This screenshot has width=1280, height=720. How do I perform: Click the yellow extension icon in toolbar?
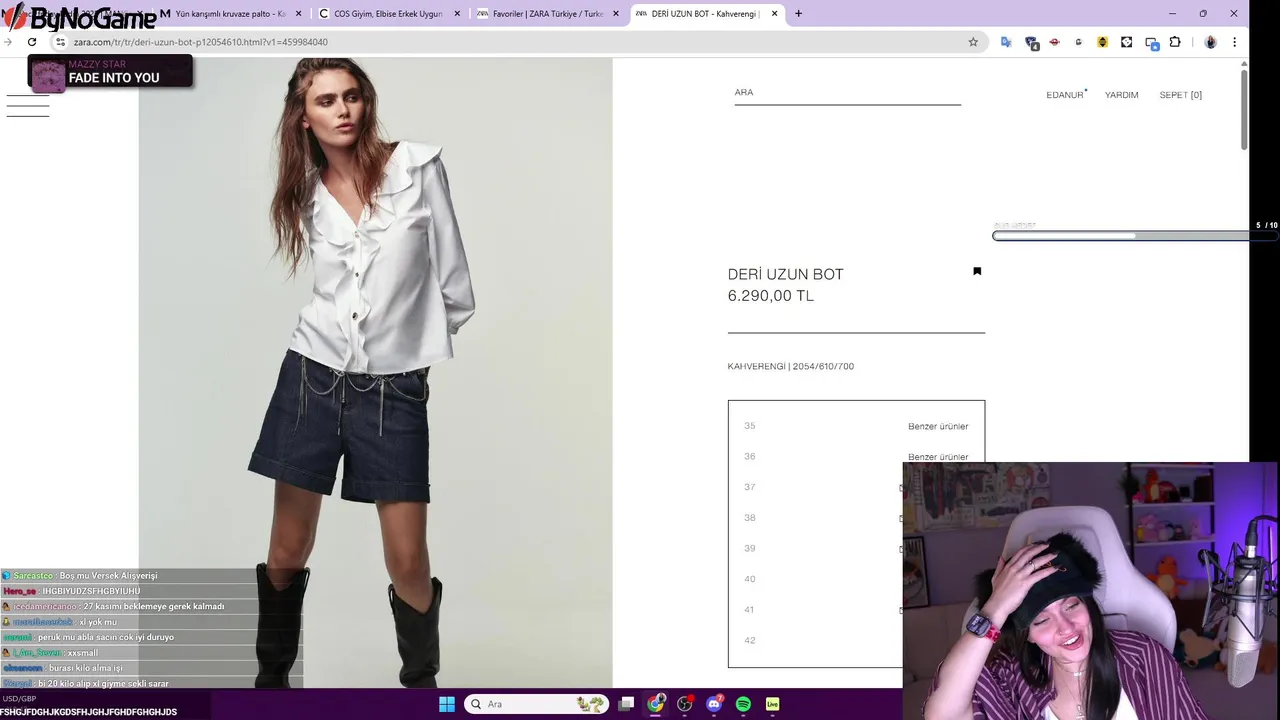click(x=1102, y=42)
